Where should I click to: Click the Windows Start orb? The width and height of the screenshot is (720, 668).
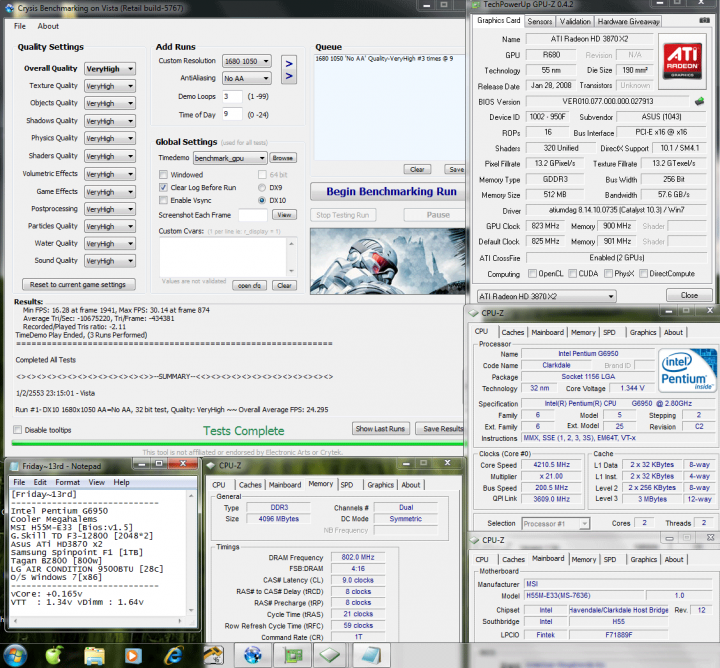[15, 655]
